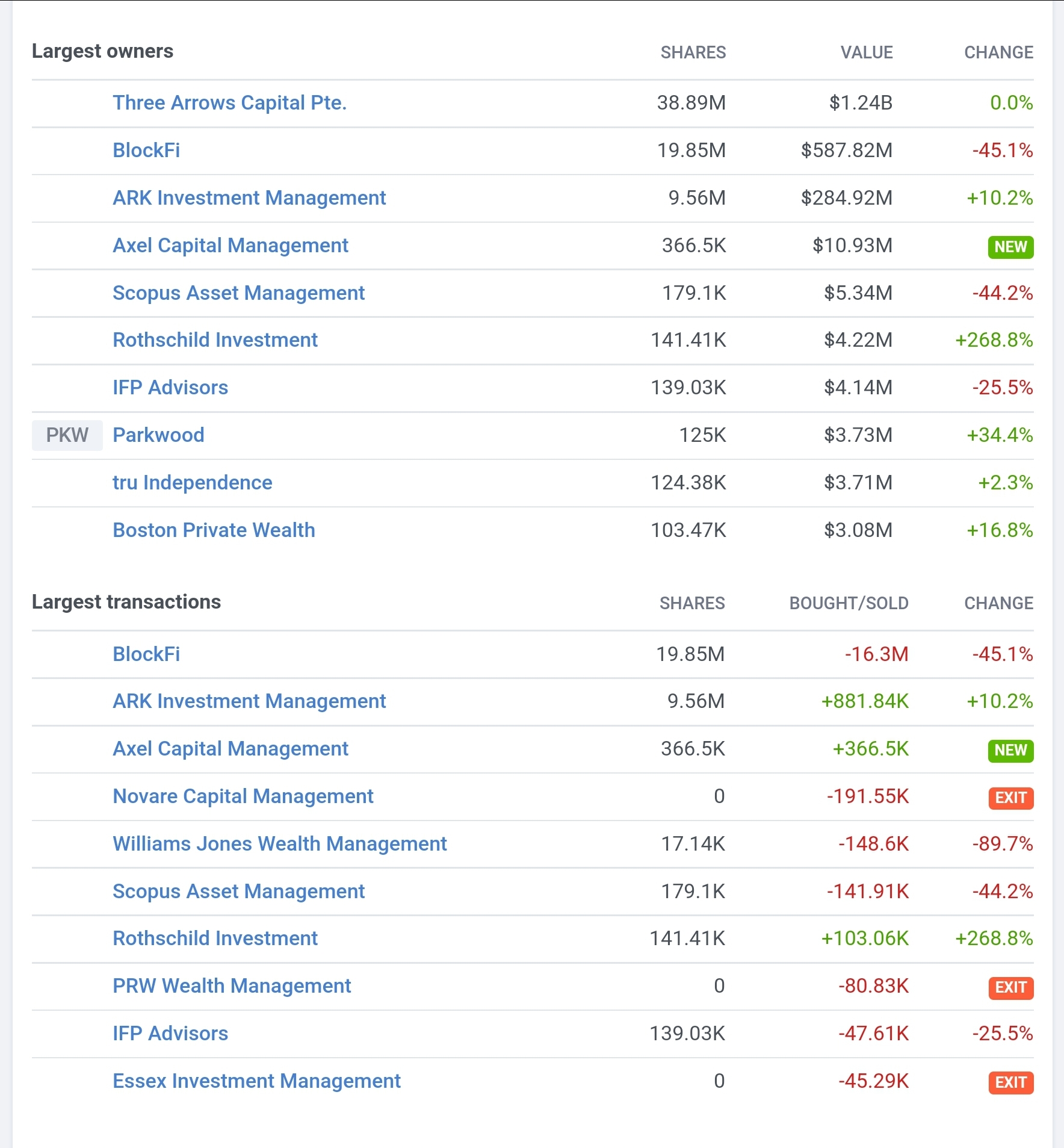
Task: Click NEW badge in Largest transactions Axel row
Action: 1010,751
